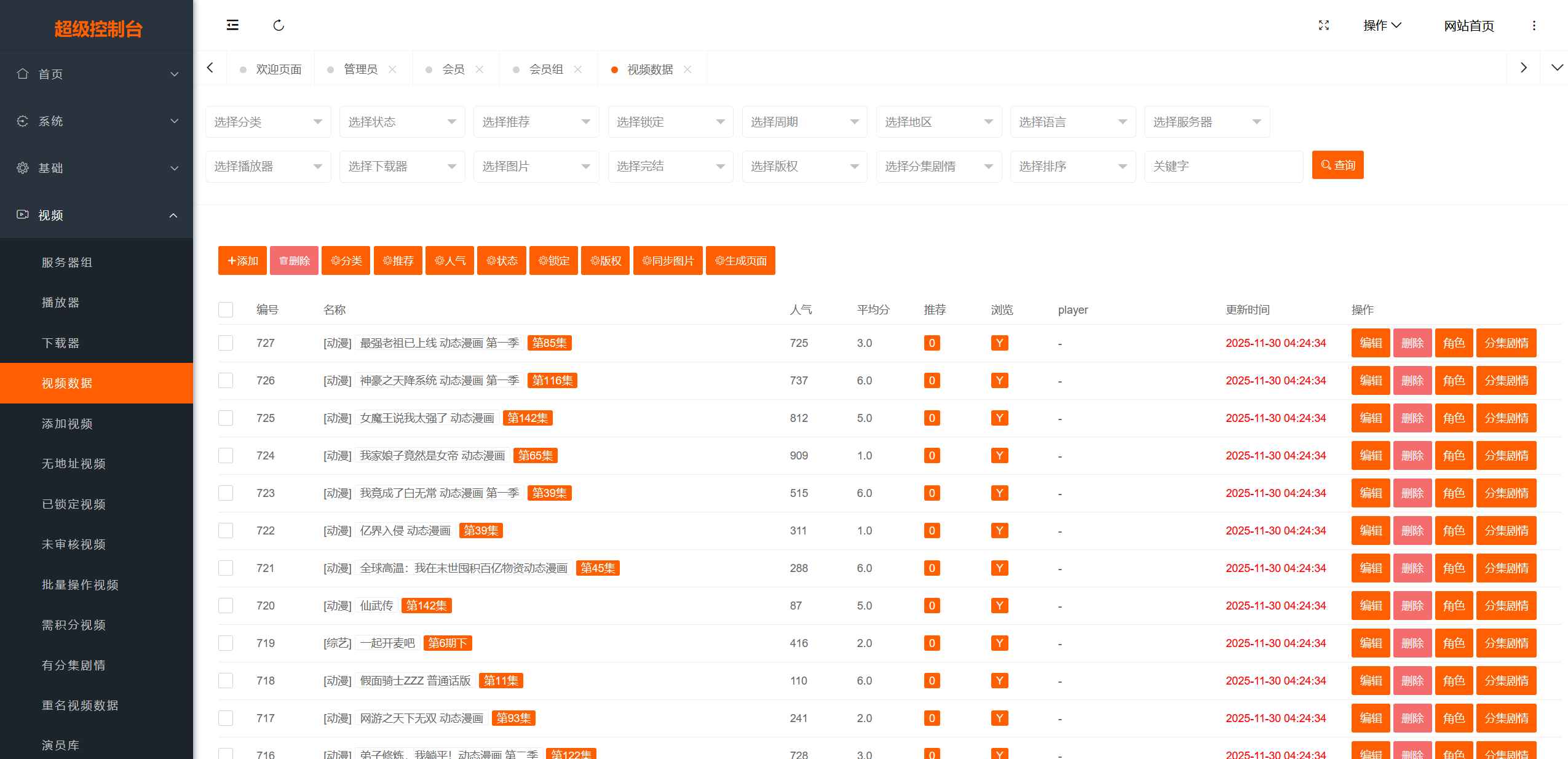The width and height of the screenshot is (1568, 759).
Task: Switch to the 管理员 tab
Action: [x=360, y=69]
